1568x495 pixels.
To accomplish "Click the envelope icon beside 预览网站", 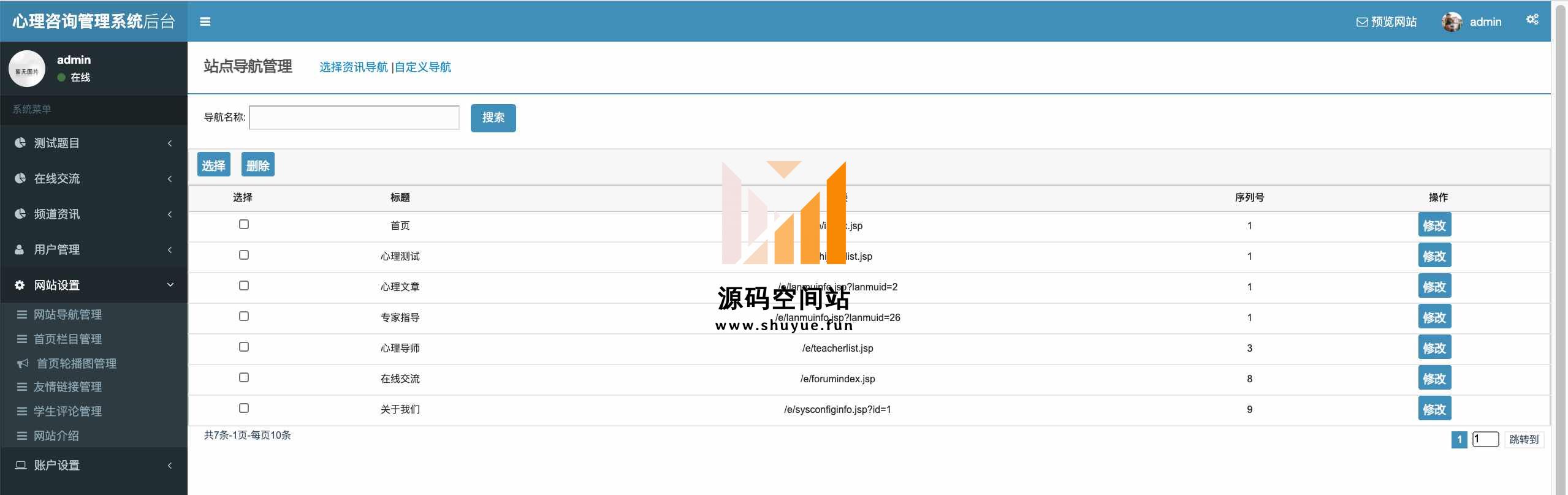I will [1361, 22].
